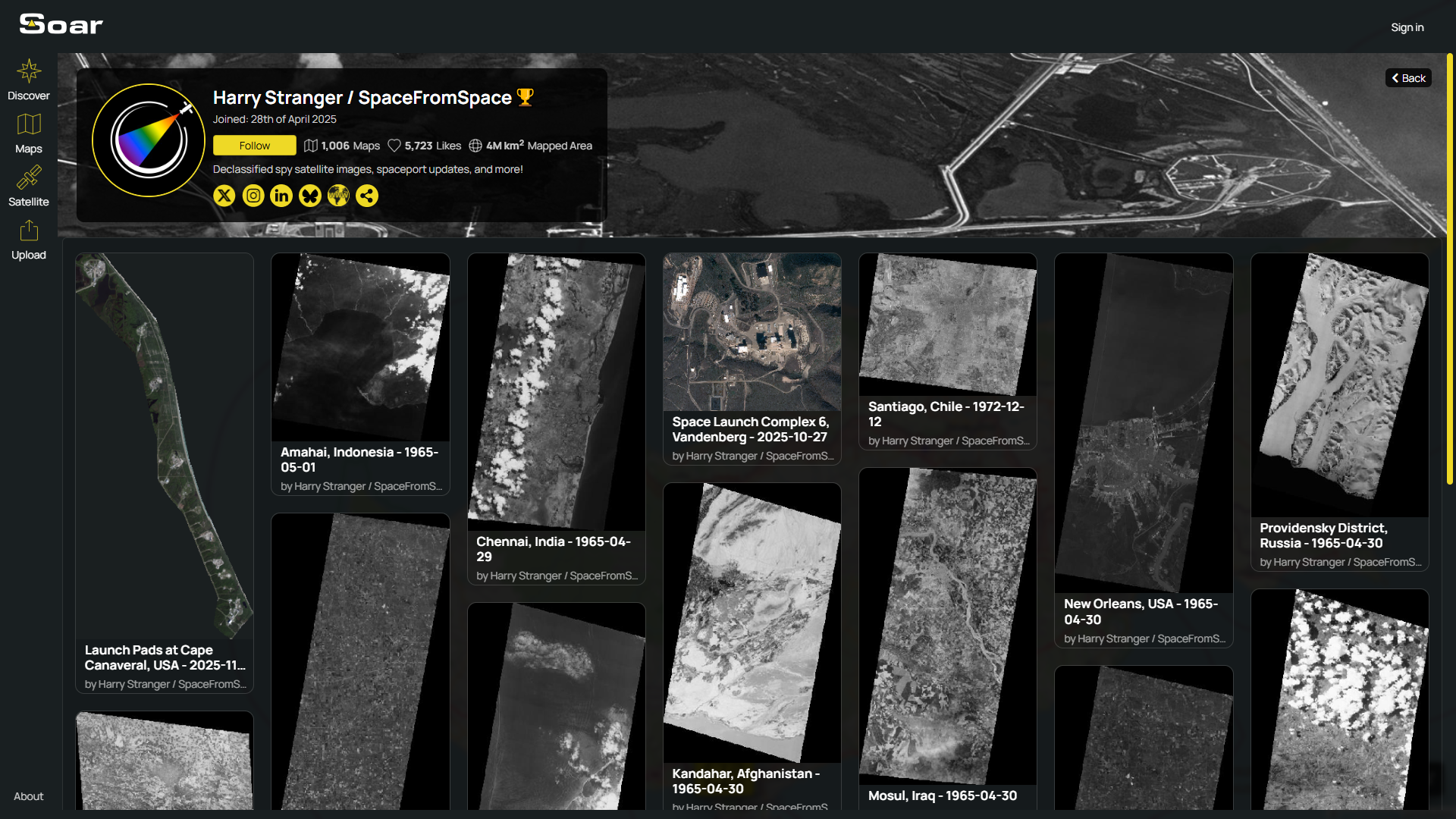Select the Maps sidebar item
Image resolution: width=1456 pixels, height=819 pixels.
tap(29, 133)
